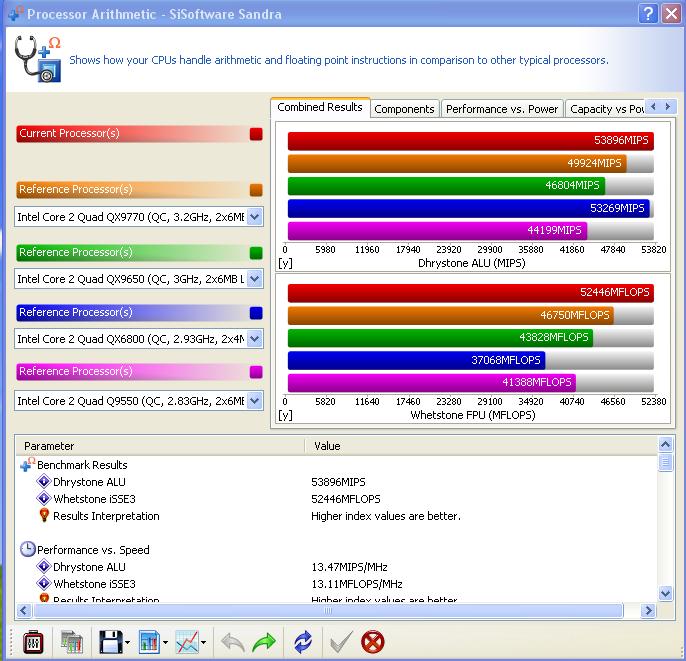Switch to the Combined Results tab
This screenshot has height=661, width=686.
pyautogui.click(x=320, y=107)
